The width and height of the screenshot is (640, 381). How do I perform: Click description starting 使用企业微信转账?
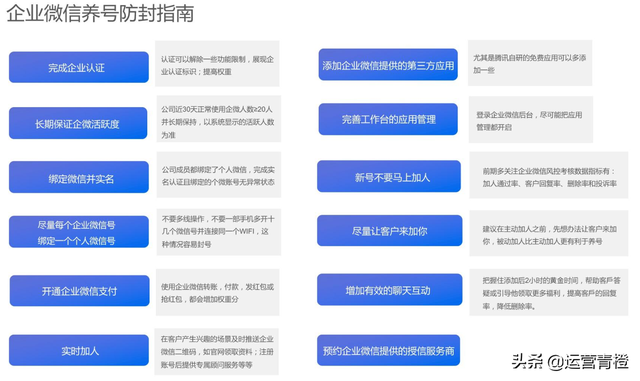pyautogui.click(x=218, y=292)
